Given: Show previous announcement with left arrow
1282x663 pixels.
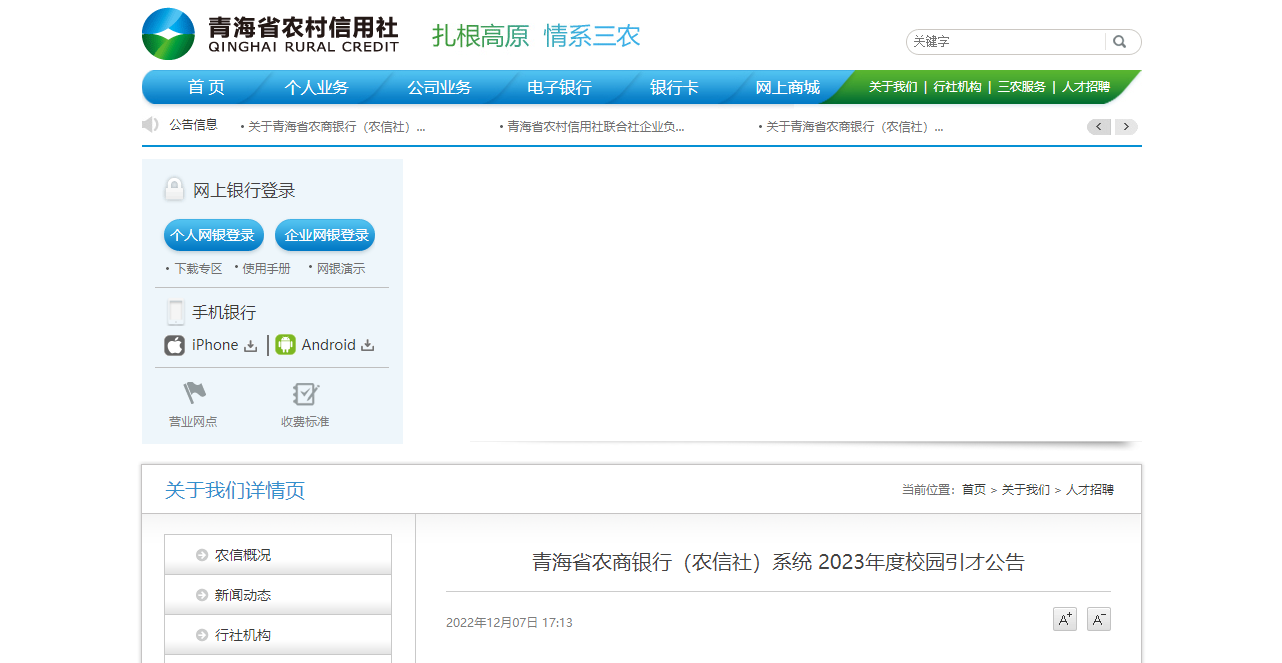Looking at the screenshot, I should point(1099,127).
